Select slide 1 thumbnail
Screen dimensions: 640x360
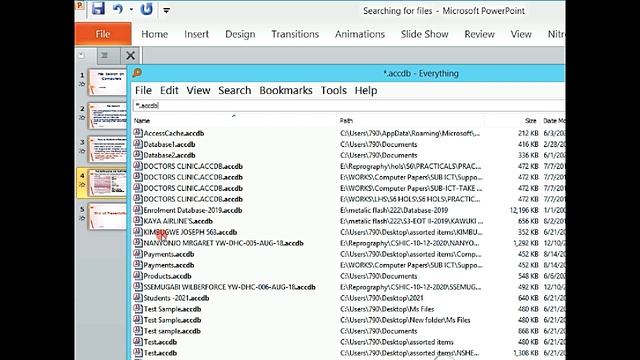pyautogui.click(x=107, y=82)
